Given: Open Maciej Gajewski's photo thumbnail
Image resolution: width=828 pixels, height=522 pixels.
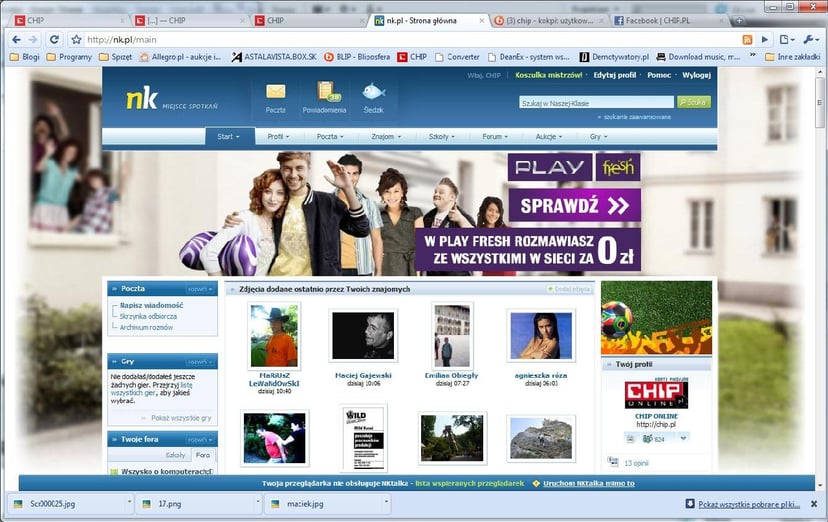Looking at the screenshot, I should [363, 336].
